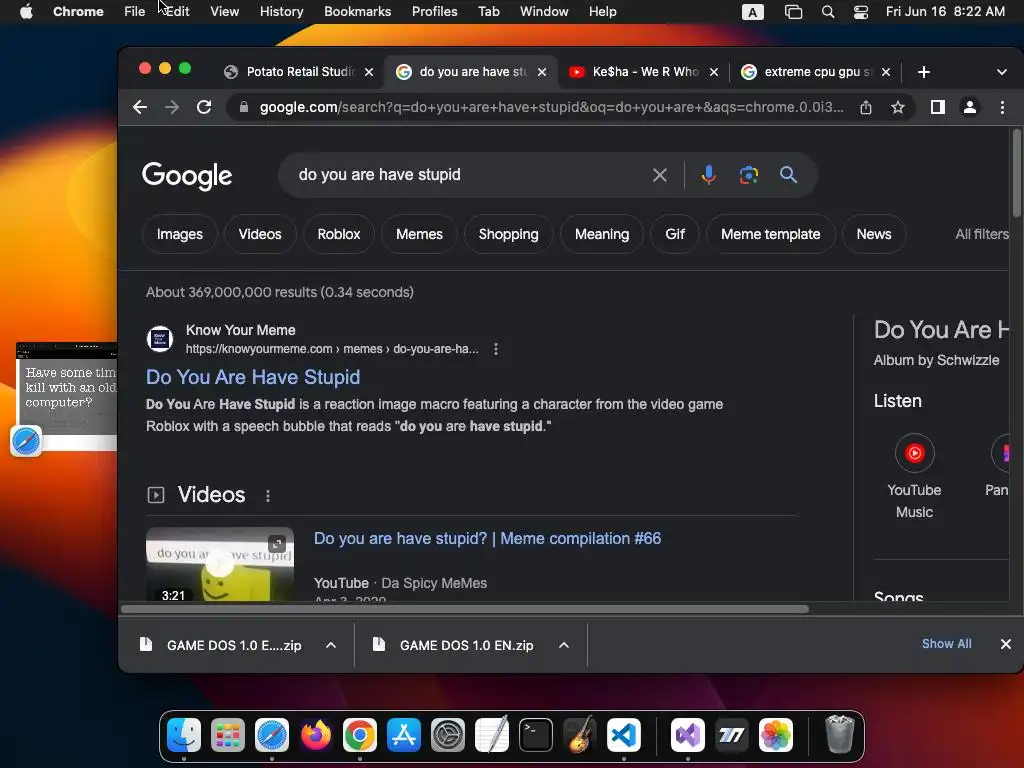This screenshot has width=1024, height=768.
Task: Filter results by News chip
Action: [x=874, y=234]
